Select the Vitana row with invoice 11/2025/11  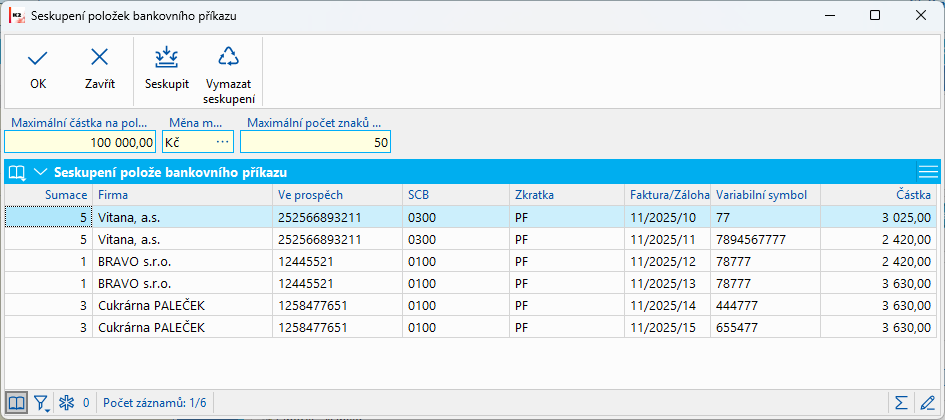(472, 239)
